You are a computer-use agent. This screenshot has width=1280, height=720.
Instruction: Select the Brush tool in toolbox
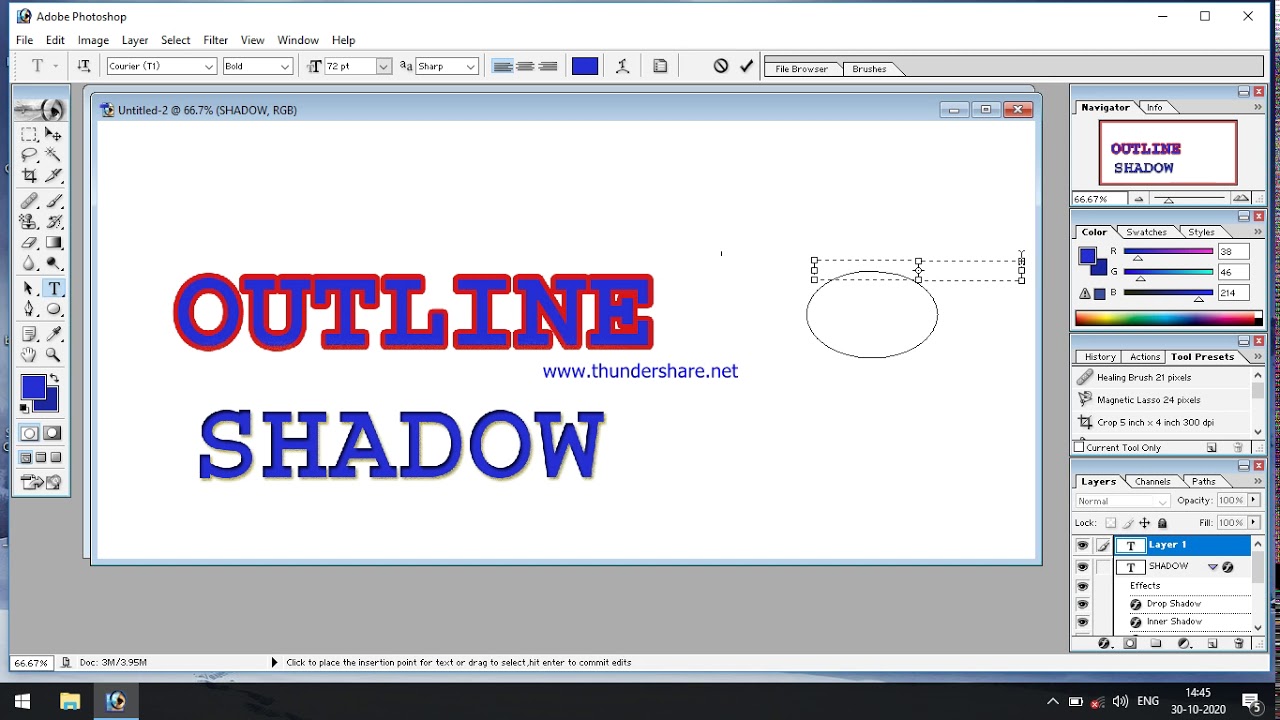click(x=53, y=201)
